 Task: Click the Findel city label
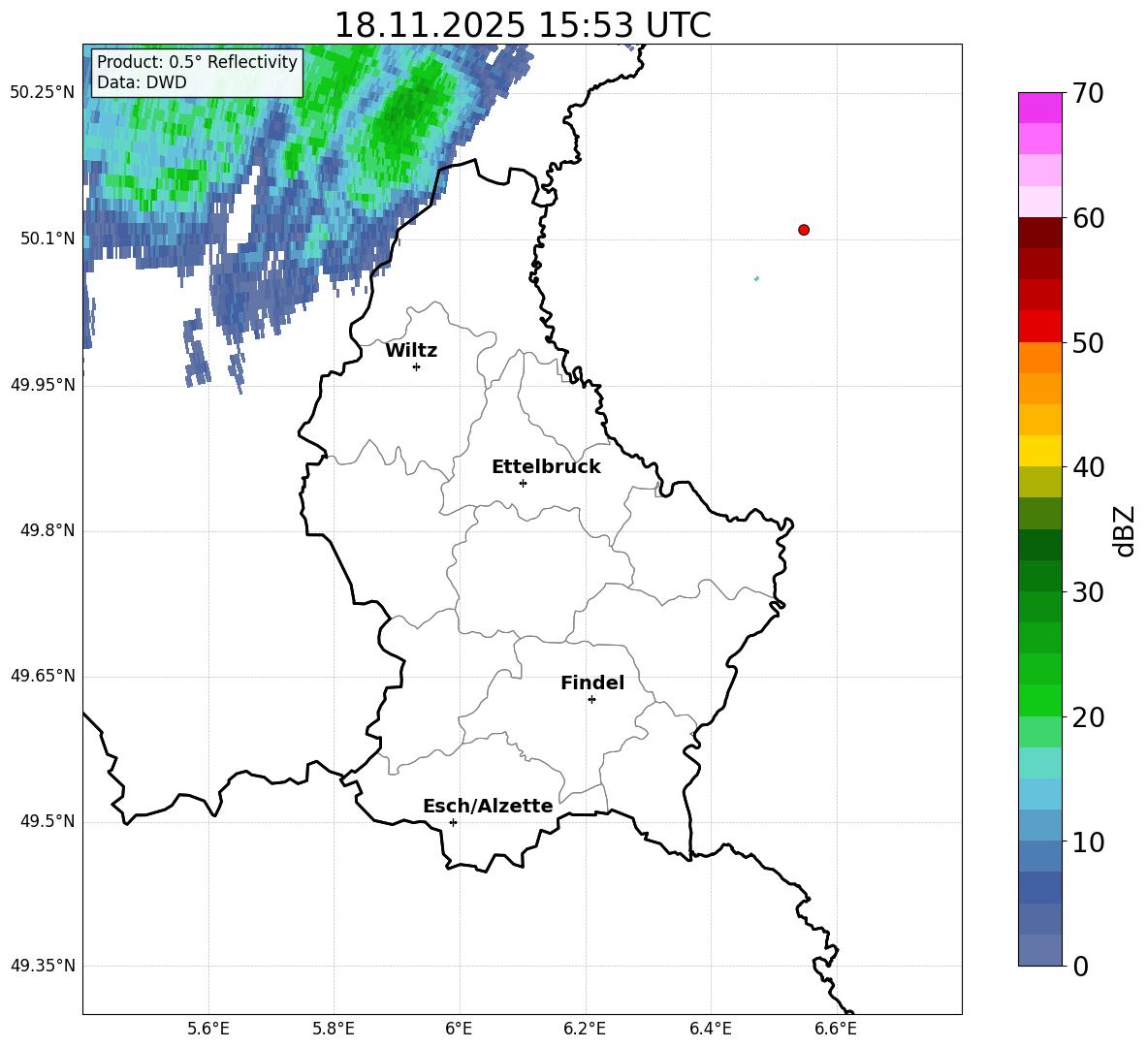592,683
